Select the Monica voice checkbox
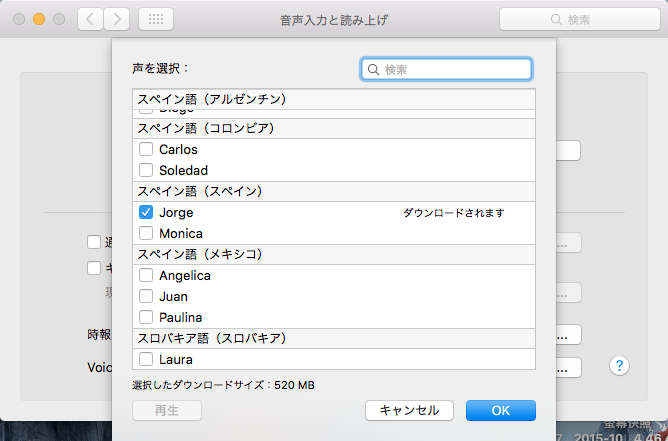This screenshot has height=441, width=668. pyautogui.click(x=146, y=233)
